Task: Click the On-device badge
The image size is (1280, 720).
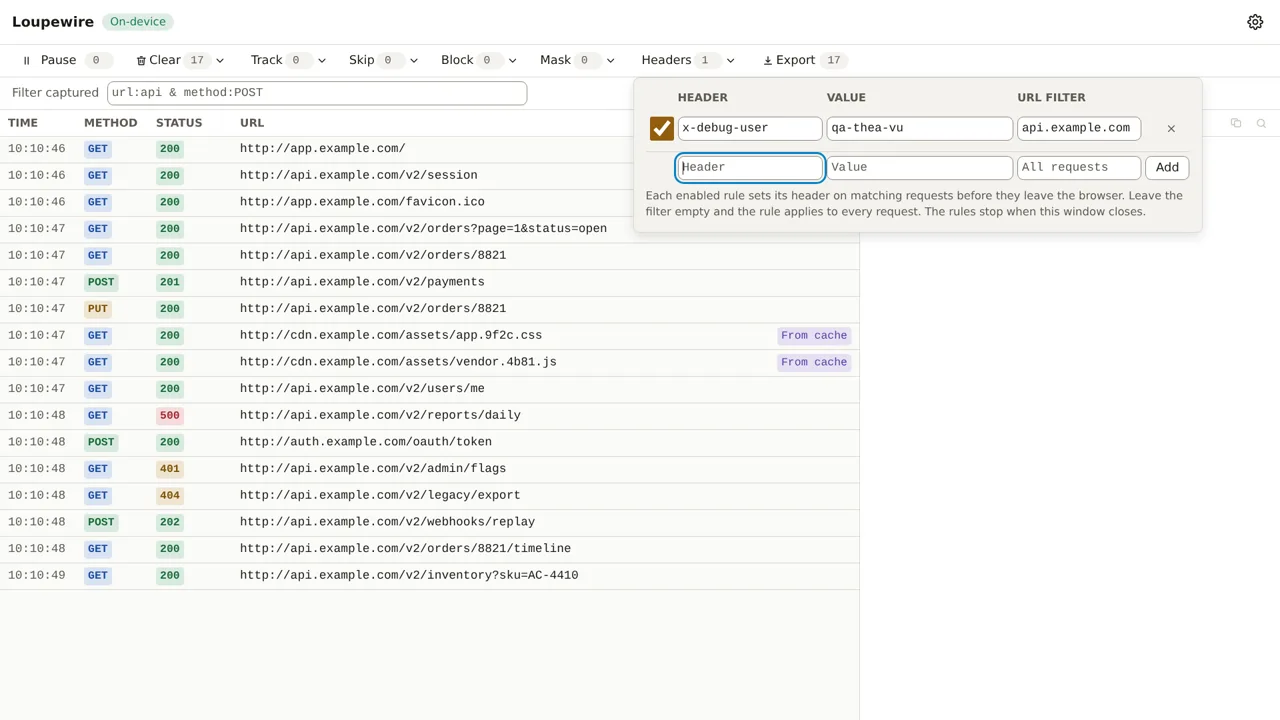Action: [138, 22]
